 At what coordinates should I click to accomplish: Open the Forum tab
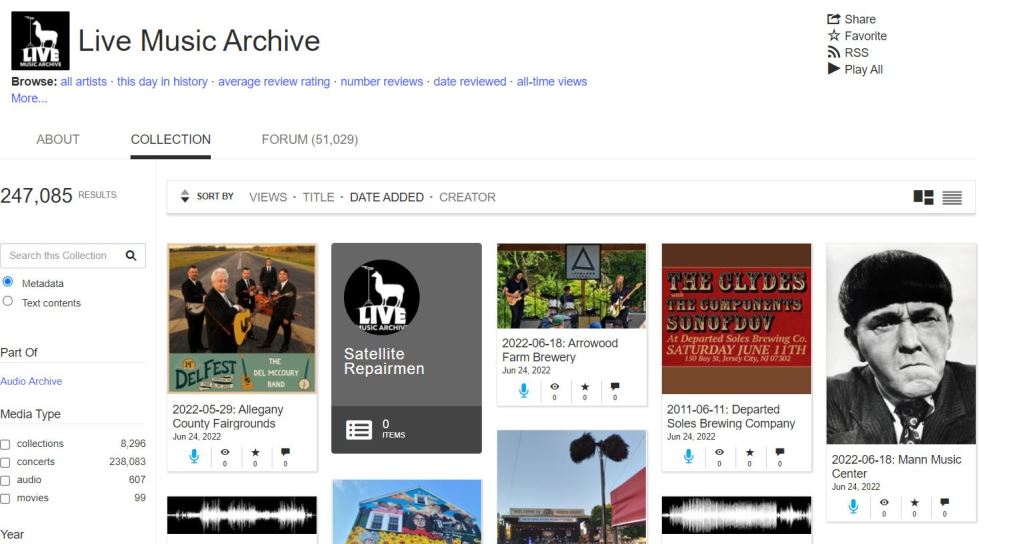coord(309,140)
